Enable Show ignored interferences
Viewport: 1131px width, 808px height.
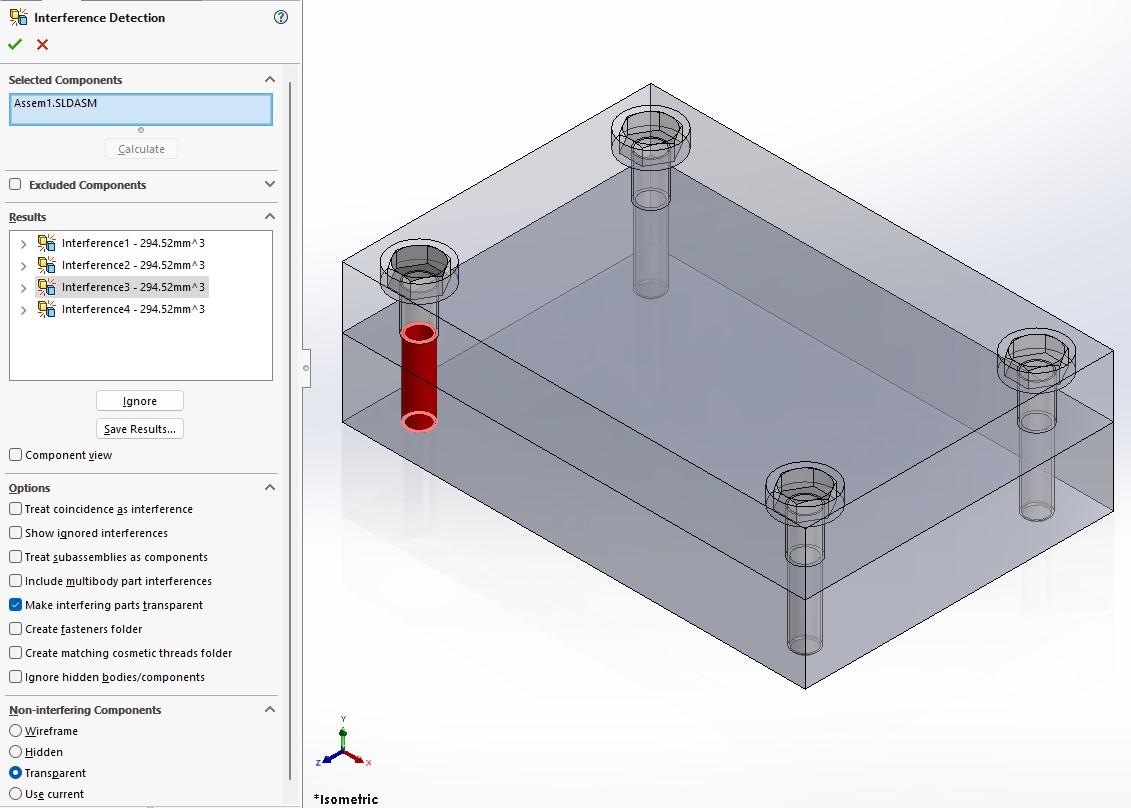[15, 532]
